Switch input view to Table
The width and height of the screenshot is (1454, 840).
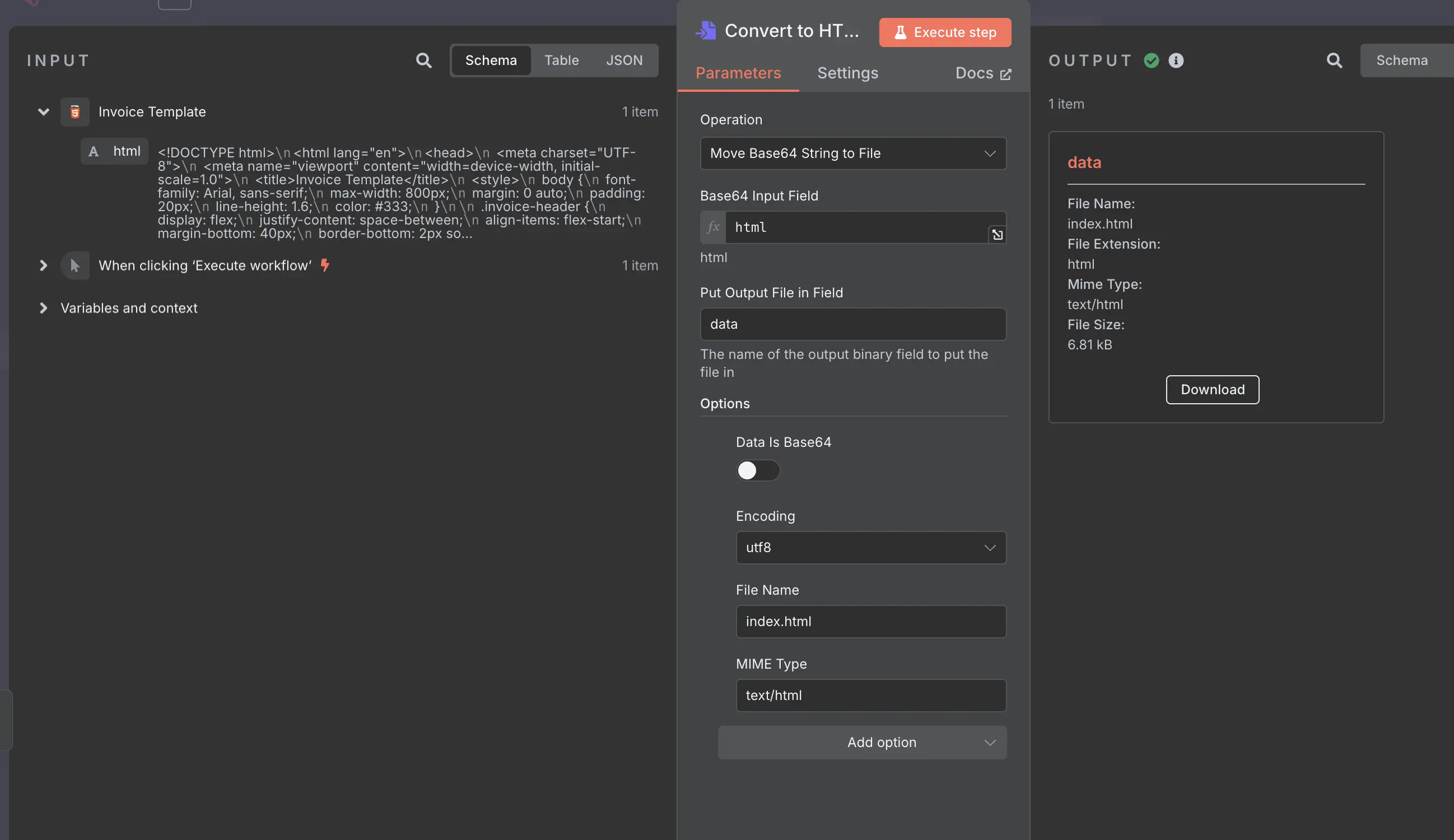tap(561, 60)
